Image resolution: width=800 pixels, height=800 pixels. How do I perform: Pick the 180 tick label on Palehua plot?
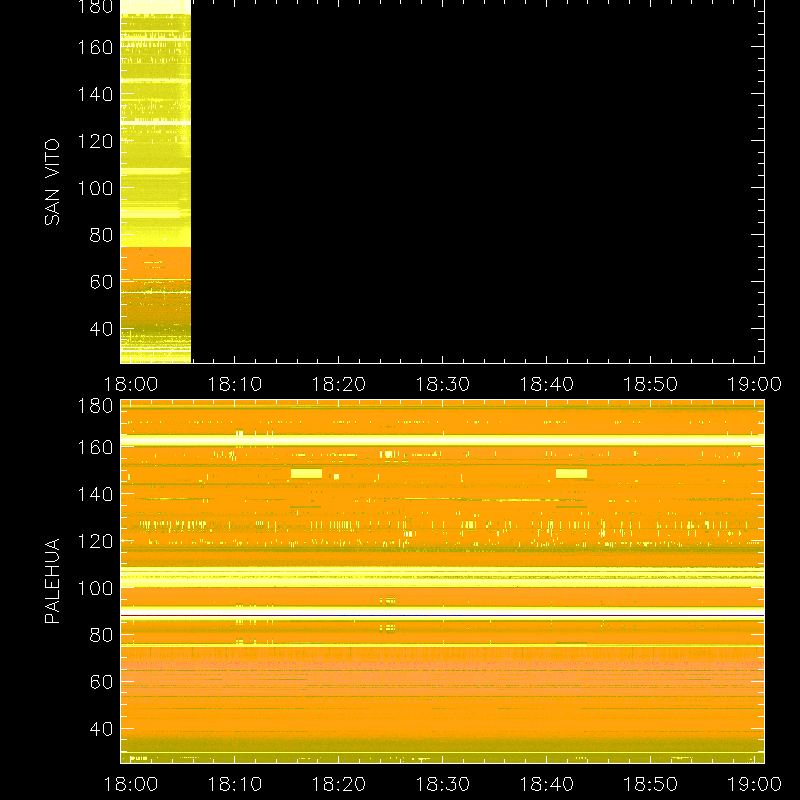click(x=95, y=406)
